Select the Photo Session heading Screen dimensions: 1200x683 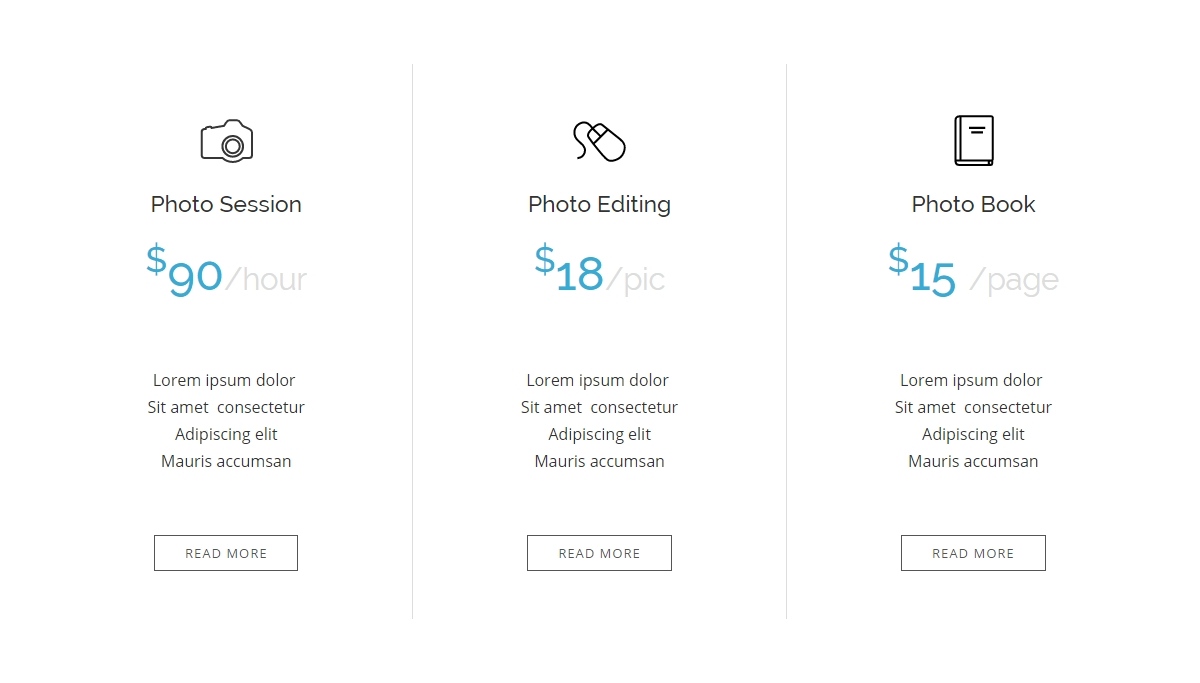point(226,204)
